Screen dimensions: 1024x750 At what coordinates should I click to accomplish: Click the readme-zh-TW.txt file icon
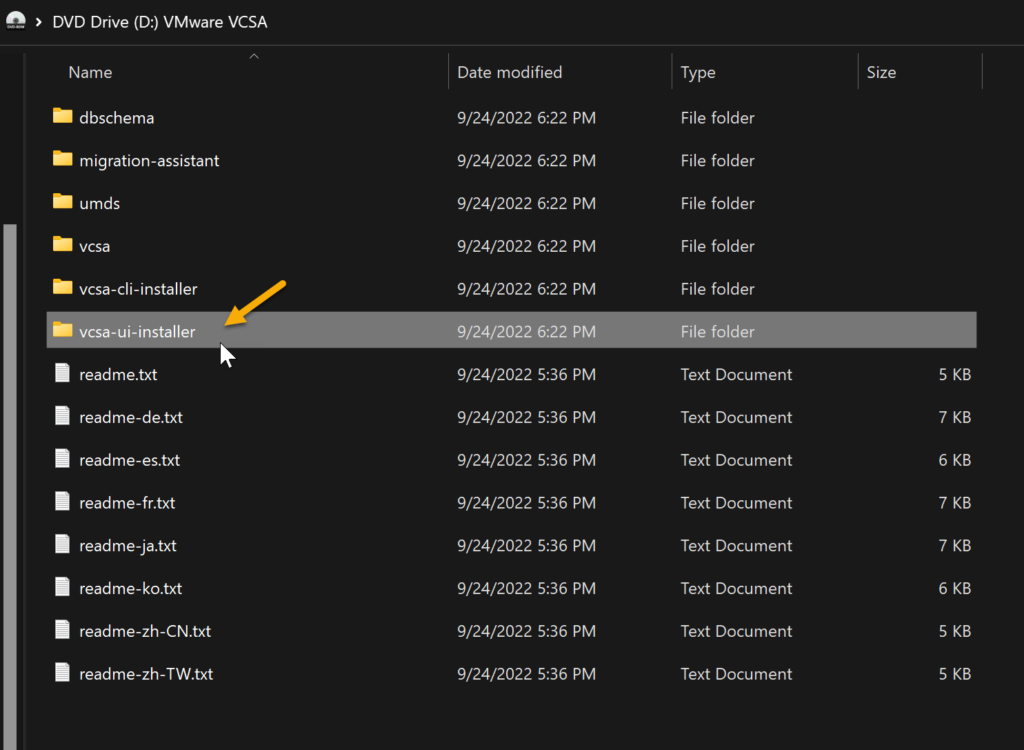tap(63, 674)
